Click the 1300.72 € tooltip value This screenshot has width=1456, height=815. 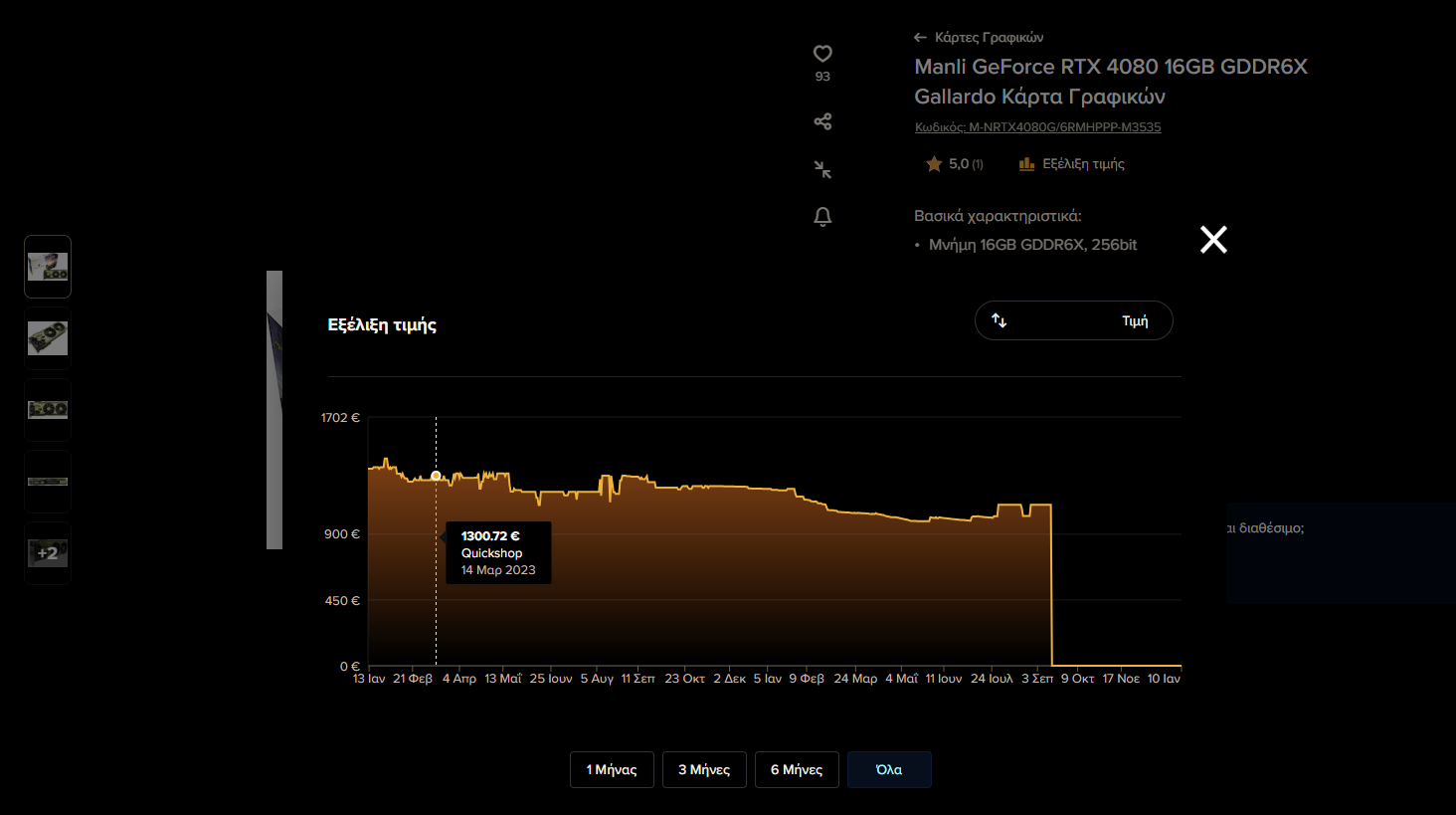pos(490,536)
